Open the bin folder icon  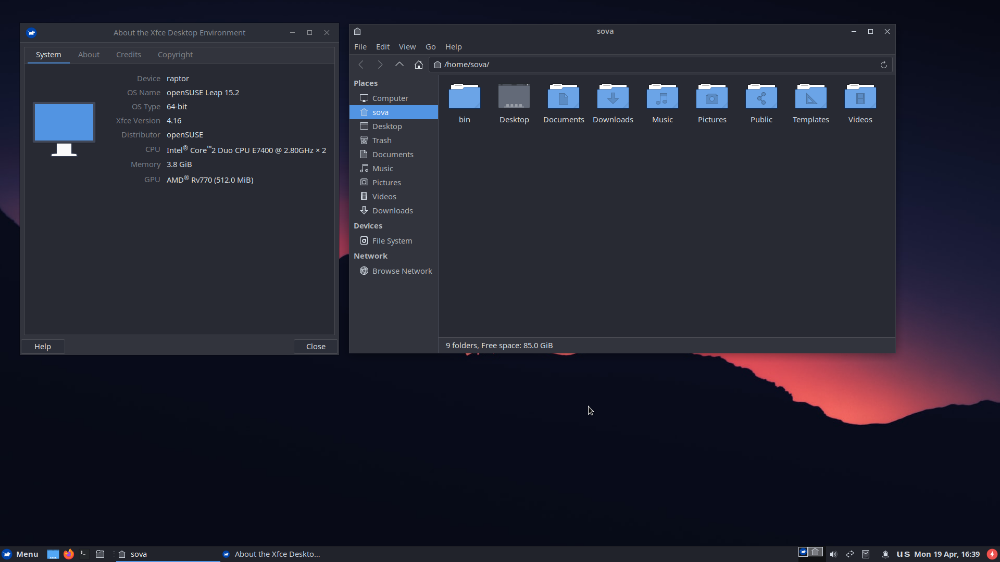point(464,96)
